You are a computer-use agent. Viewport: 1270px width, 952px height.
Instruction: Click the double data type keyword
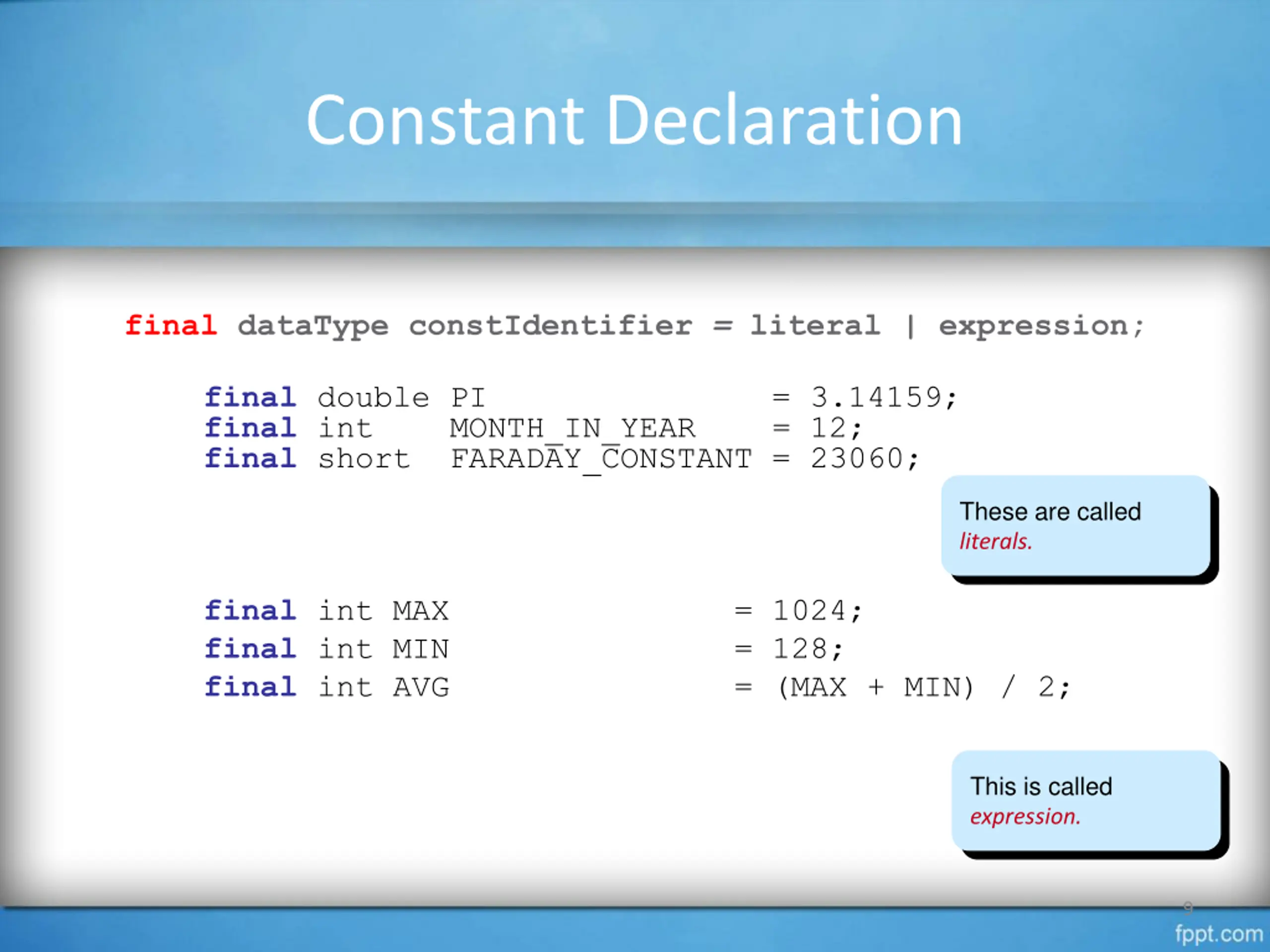pyautogui.click(x=373, y=397)
